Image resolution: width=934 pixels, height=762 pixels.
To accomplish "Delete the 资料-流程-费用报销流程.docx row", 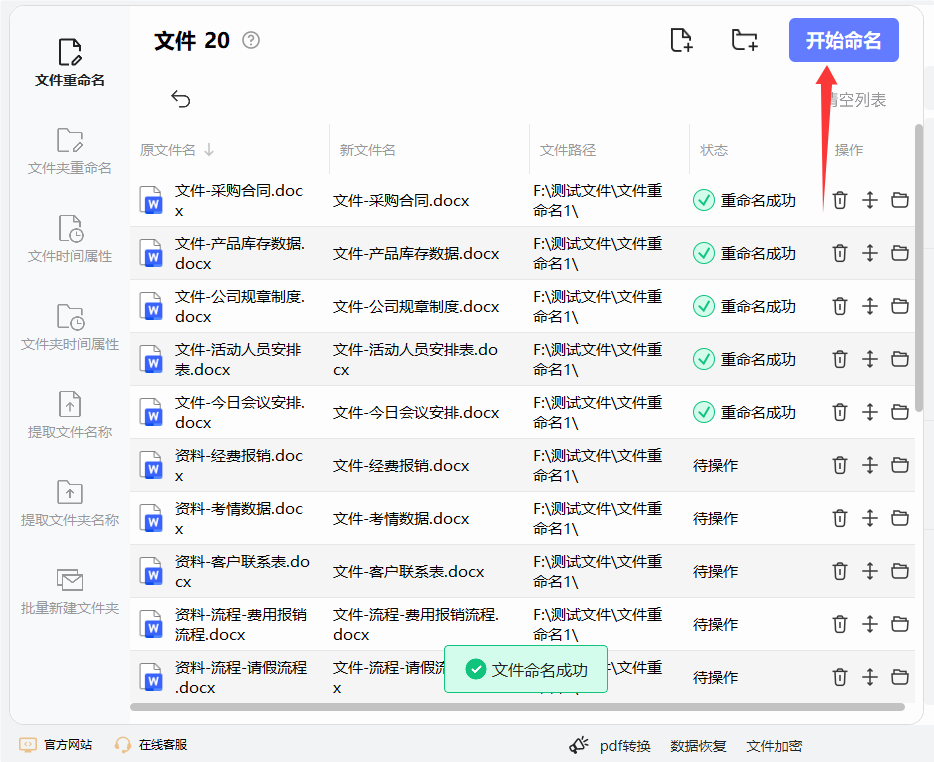I will 839,624.
